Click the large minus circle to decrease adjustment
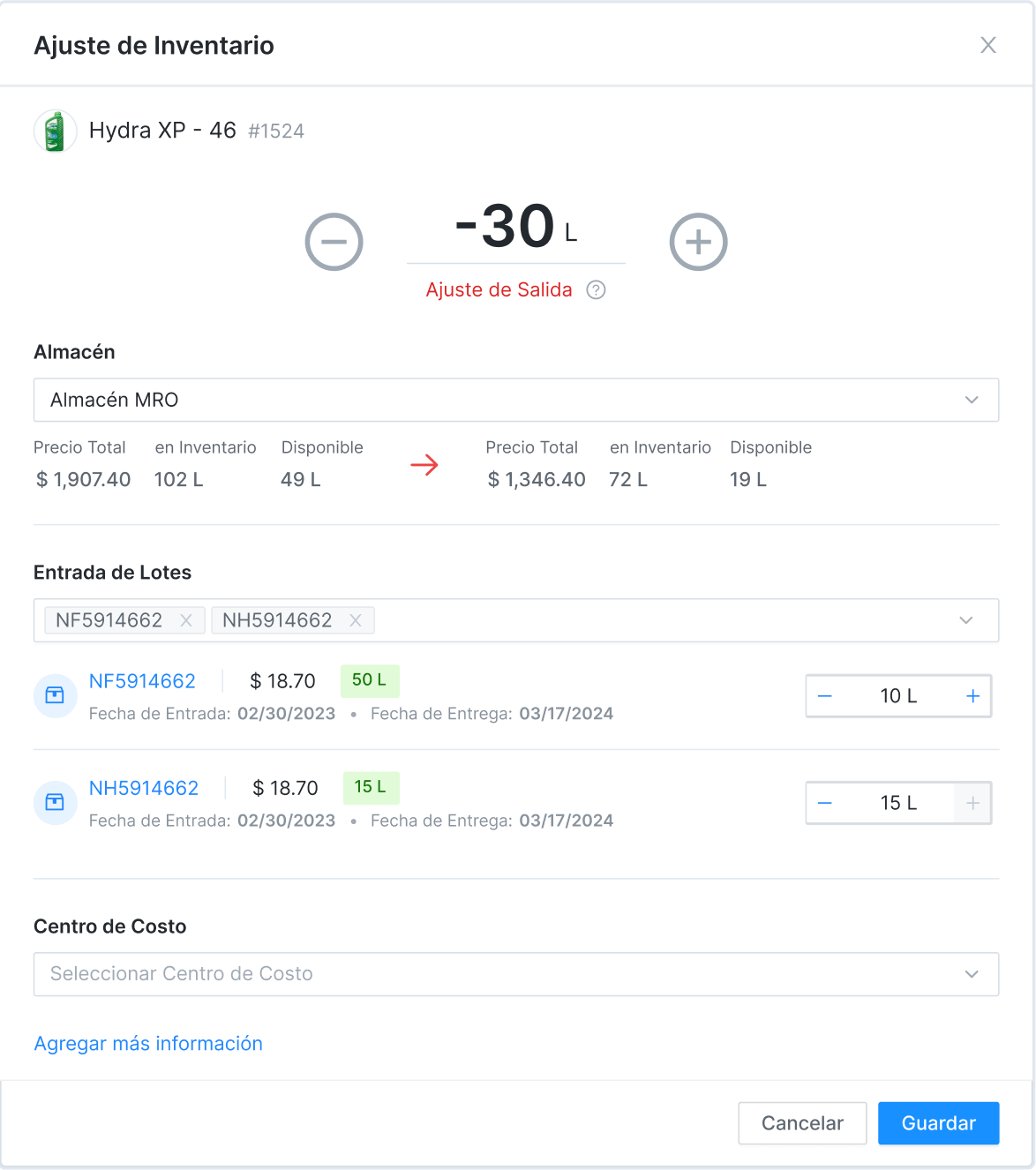 pos(334,242)
